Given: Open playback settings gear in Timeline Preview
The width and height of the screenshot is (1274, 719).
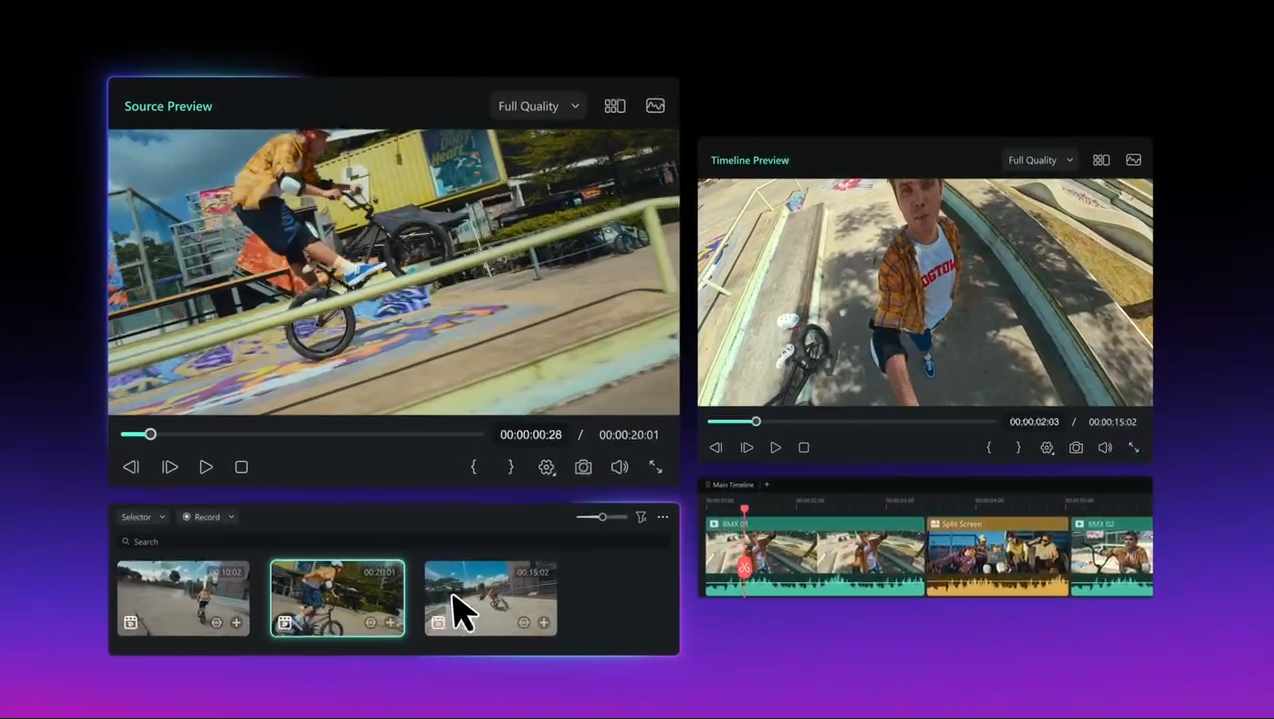Looking at the screenshot, I should [1047, 448].
